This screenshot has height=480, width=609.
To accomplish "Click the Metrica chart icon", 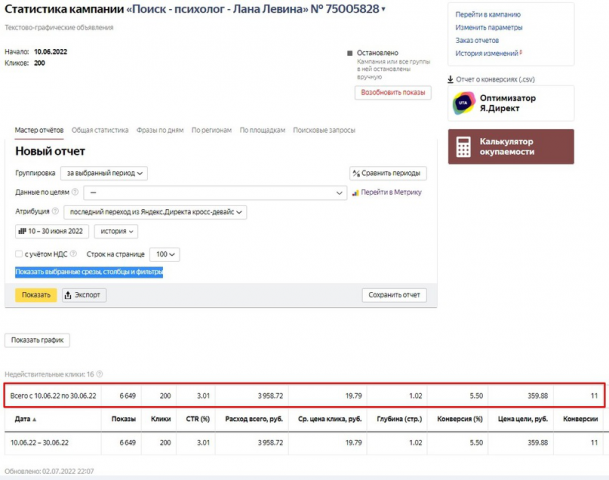I will (355, 193).
